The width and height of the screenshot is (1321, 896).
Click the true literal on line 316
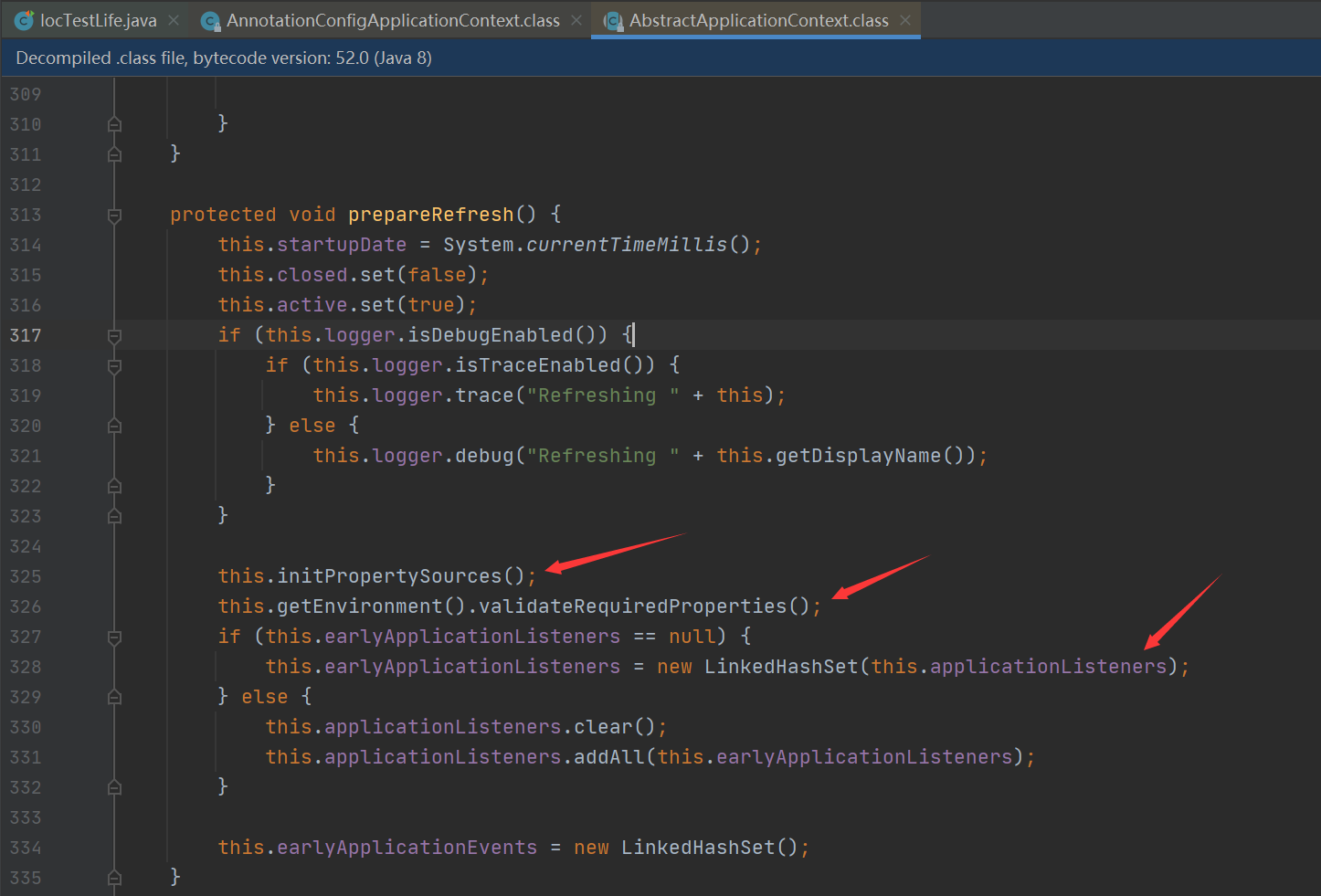coord(431,305)
